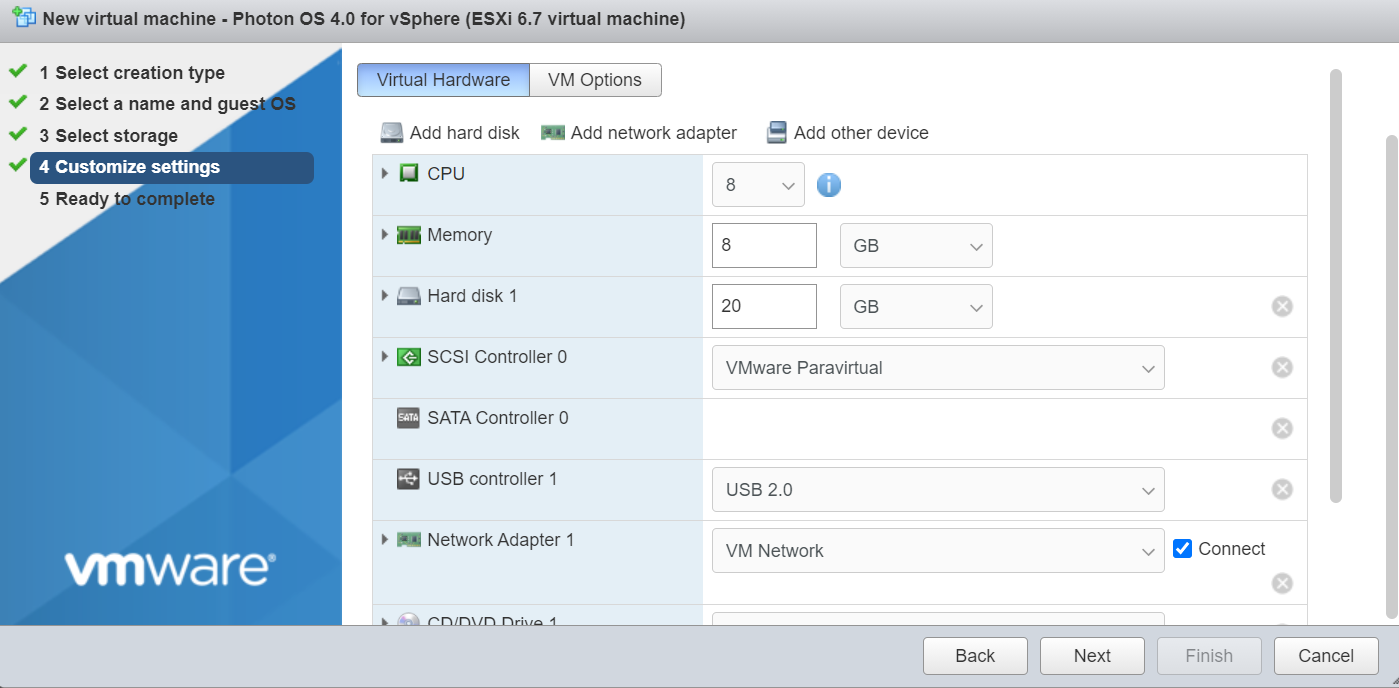Expand the Hard disk 1 row

pyautogui.click(x=385, y=296)
